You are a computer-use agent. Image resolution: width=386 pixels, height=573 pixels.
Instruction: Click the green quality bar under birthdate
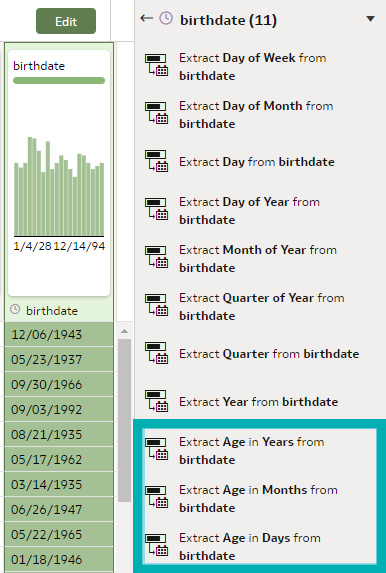click(x=59, y=80)
